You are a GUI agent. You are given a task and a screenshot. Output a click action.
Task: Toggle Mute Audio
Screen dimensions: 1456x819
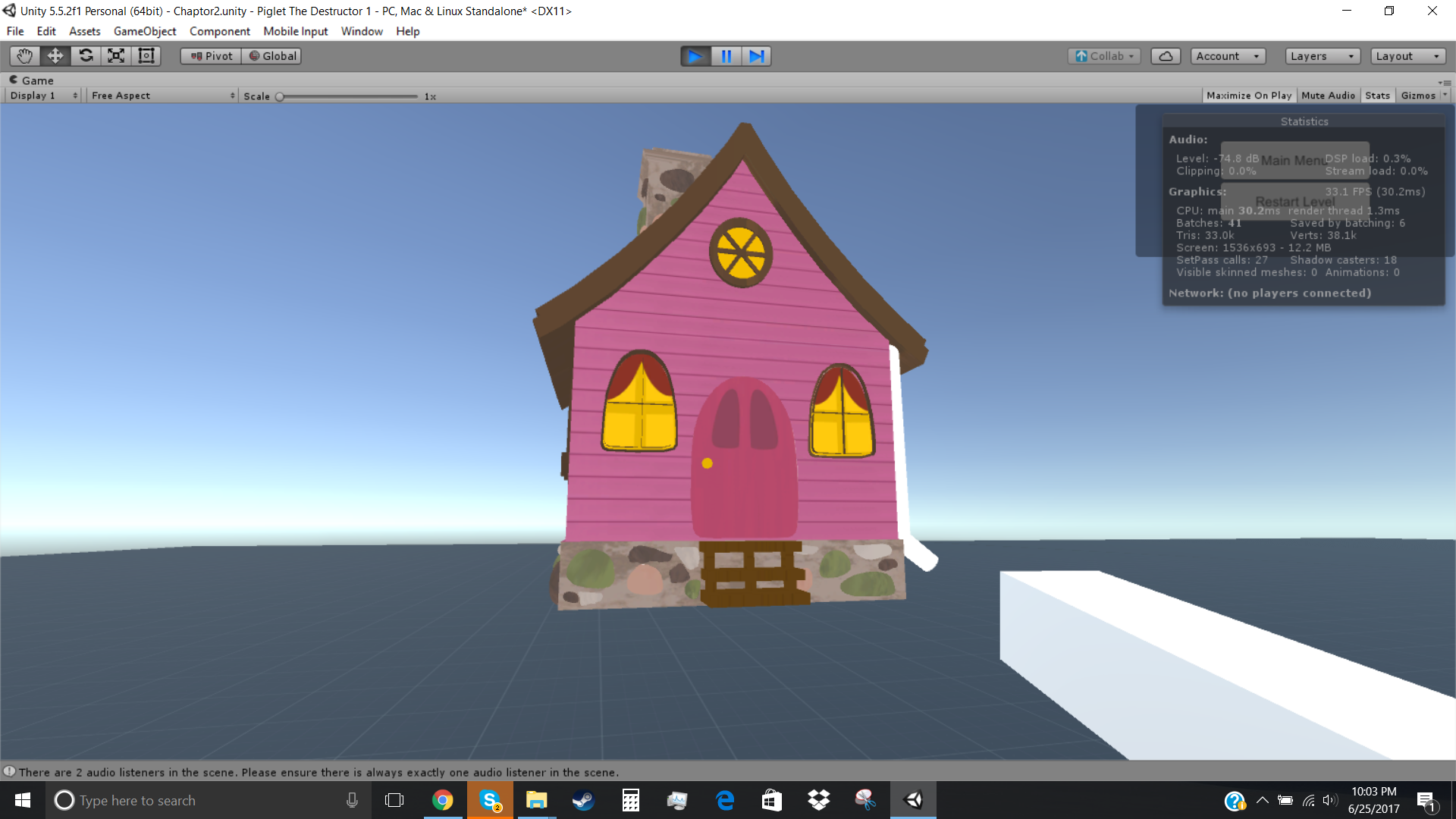[1328, 96]
